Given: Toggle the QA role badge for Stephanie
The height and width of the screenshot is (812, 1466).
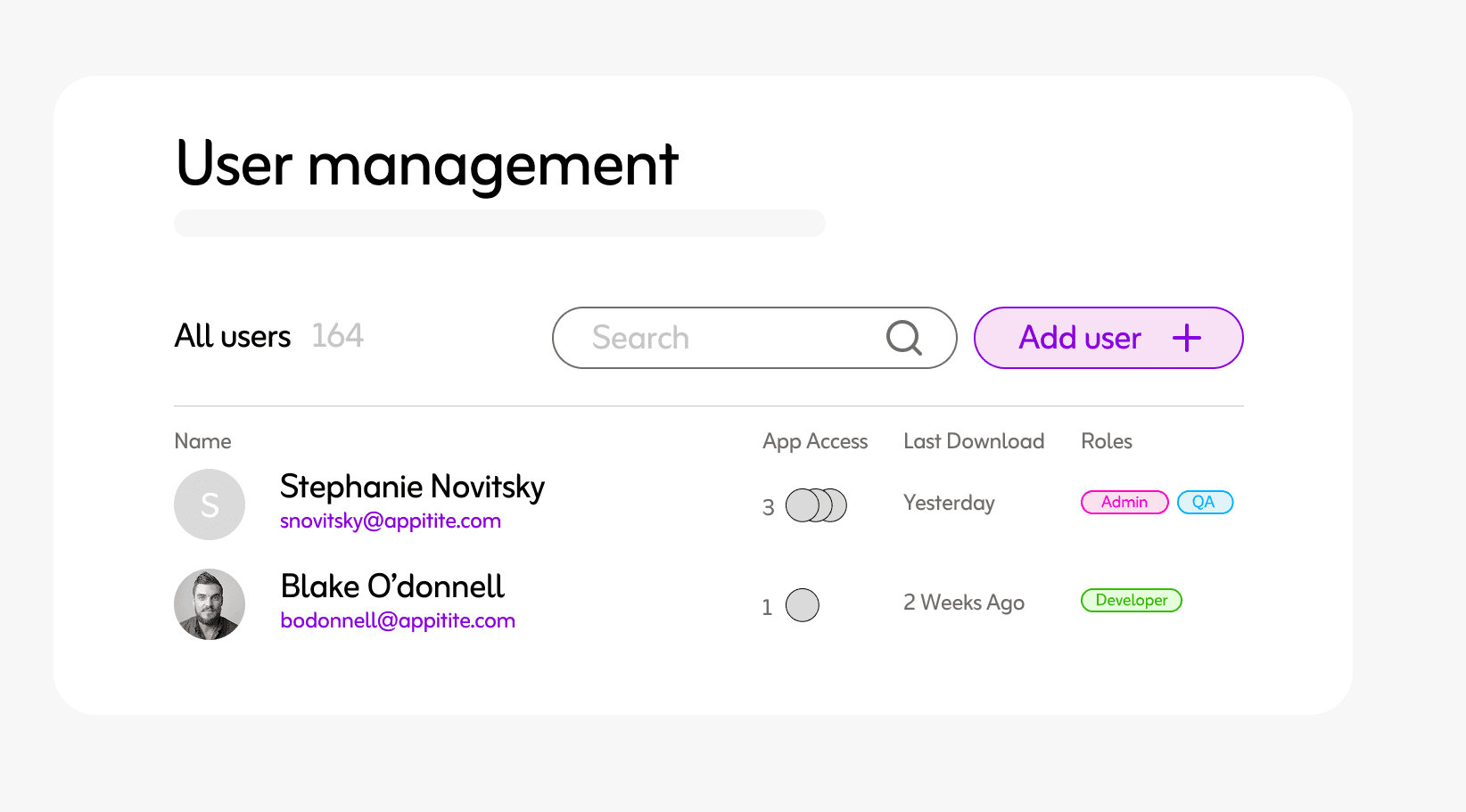Looking at the screenshot, I should pos(1205,502).
